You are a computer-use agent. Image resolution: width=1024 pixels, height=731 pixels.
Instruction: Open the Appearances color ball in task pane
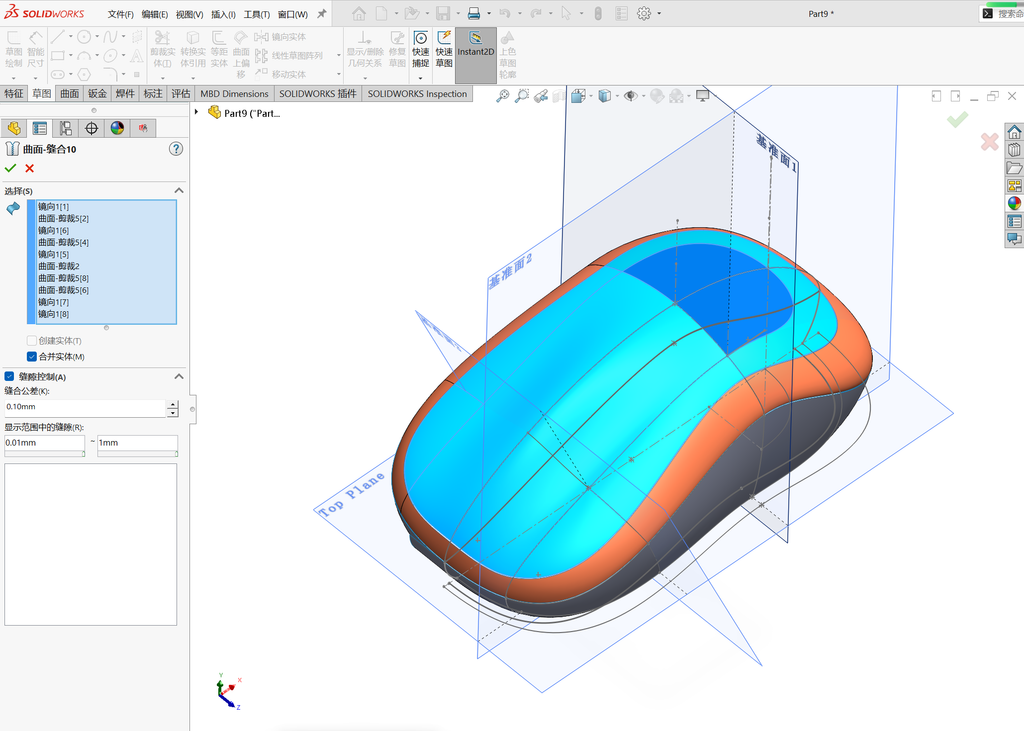(1014, 203)
